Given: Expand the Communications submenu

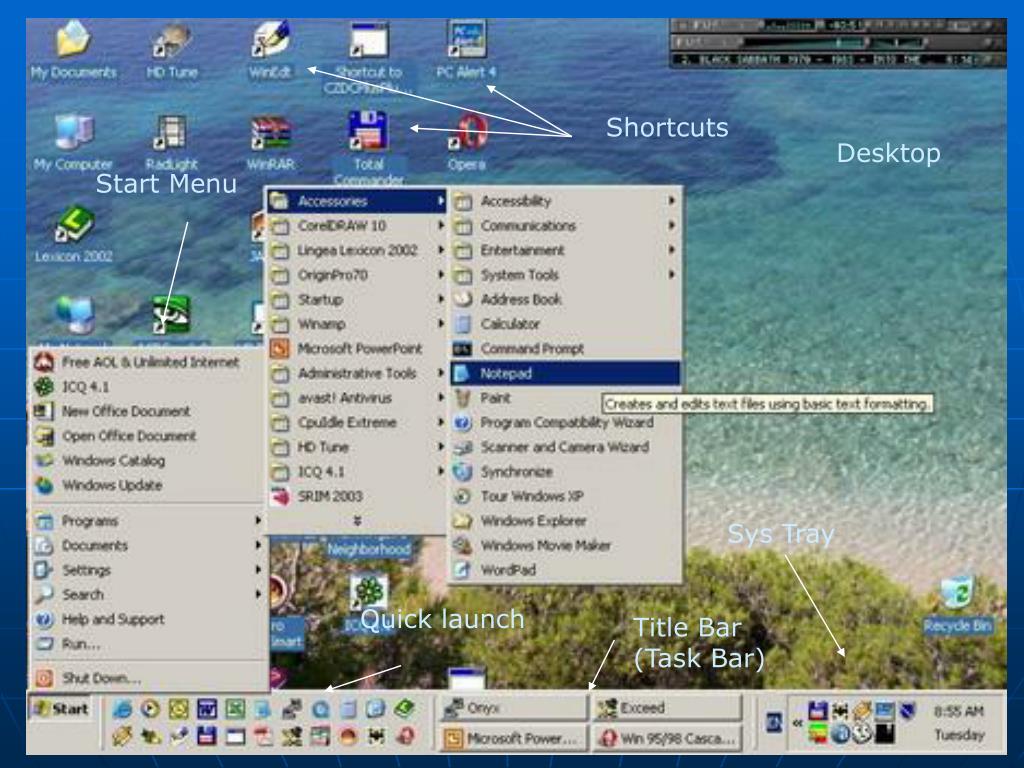Looking at the screenshot, I should 565,226.
